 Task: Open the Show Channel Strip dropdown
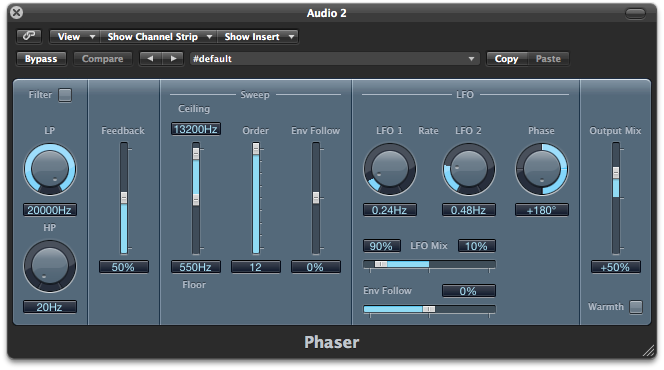pos(159,37)
